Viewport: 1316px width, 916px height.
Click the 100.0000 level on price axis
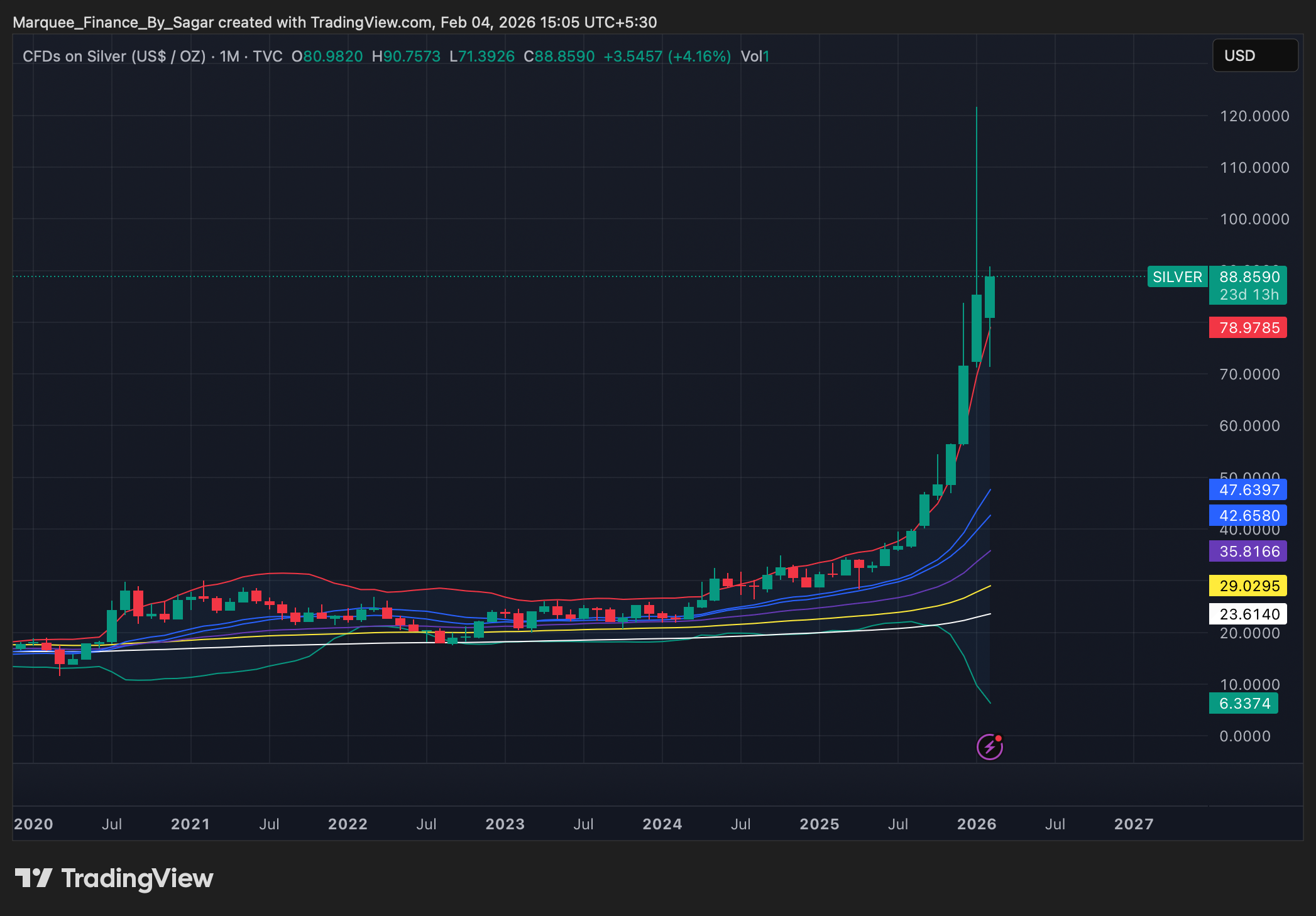1254,219
